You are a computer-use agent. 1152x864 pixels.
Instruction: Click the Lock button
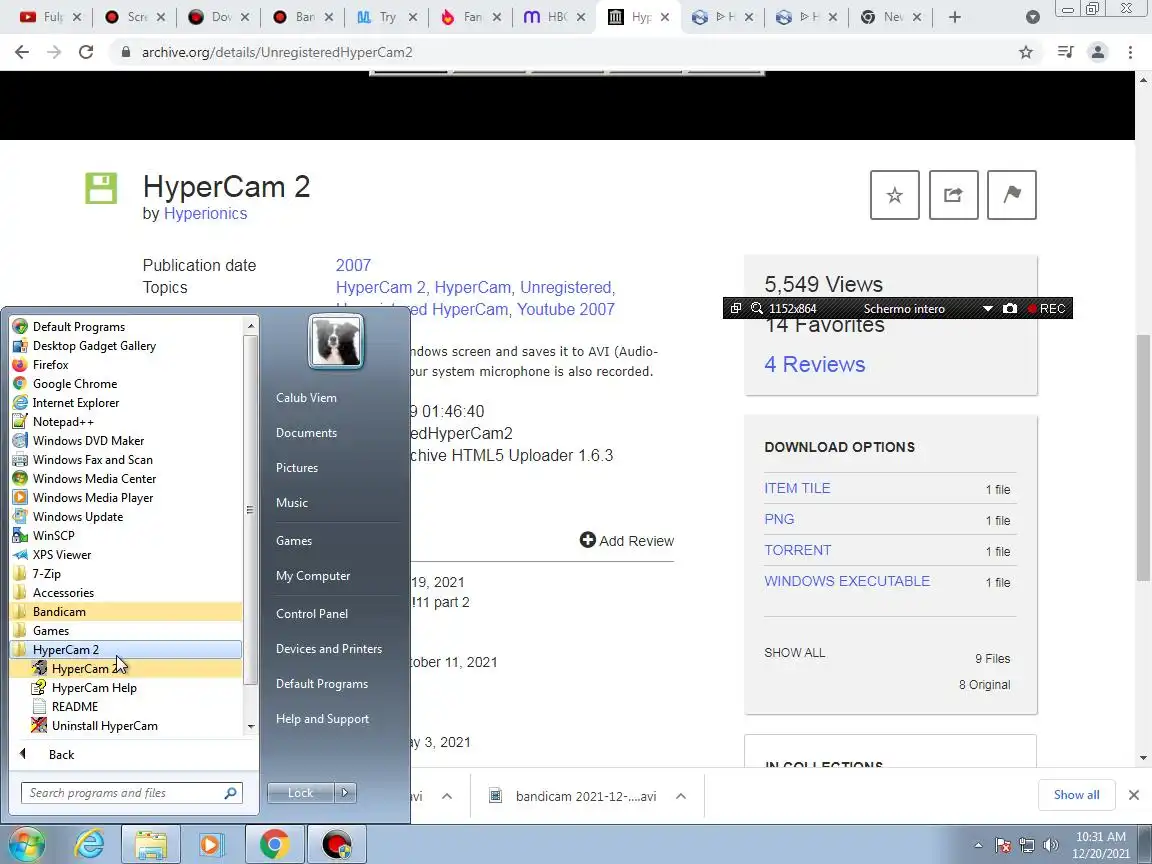pos(300,793)
